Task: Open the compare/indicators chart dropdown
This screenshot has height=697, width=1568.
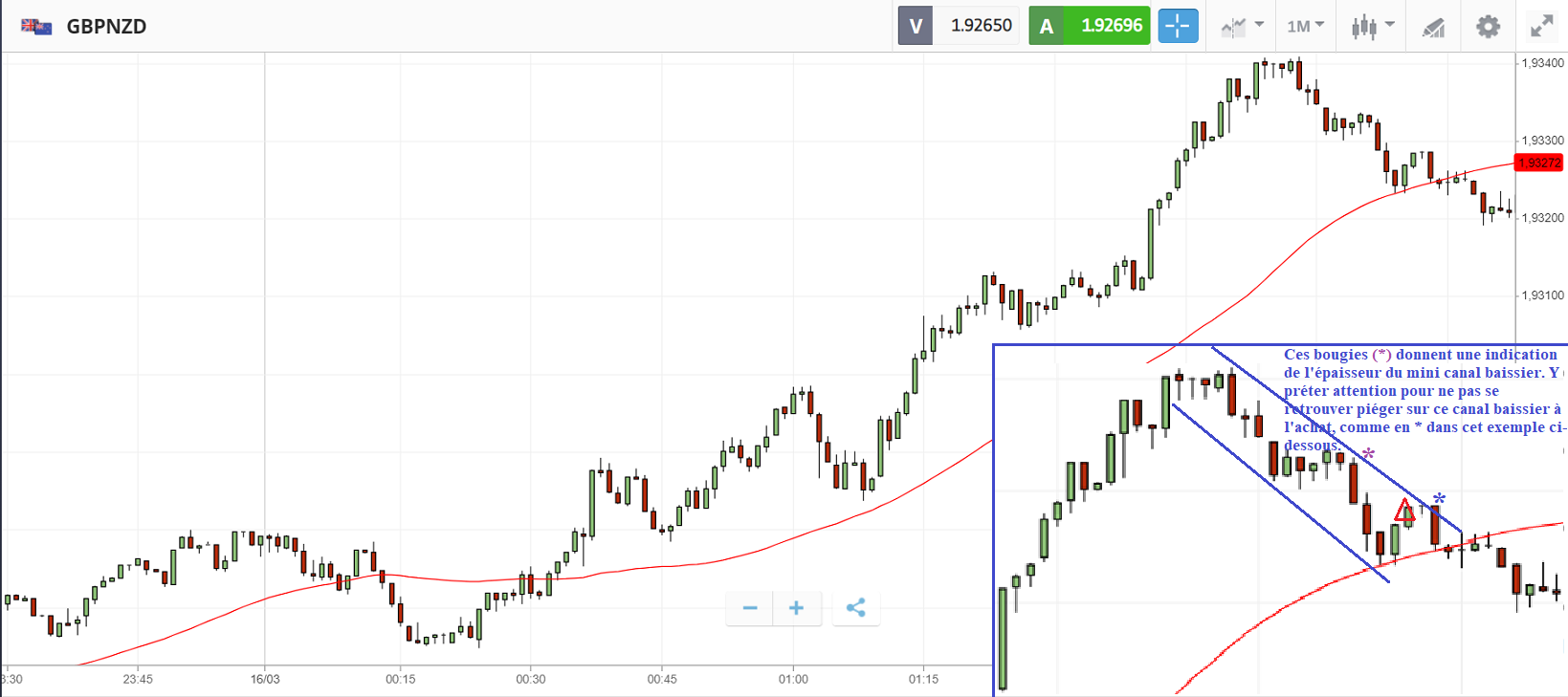Action: click(1242, 26)
